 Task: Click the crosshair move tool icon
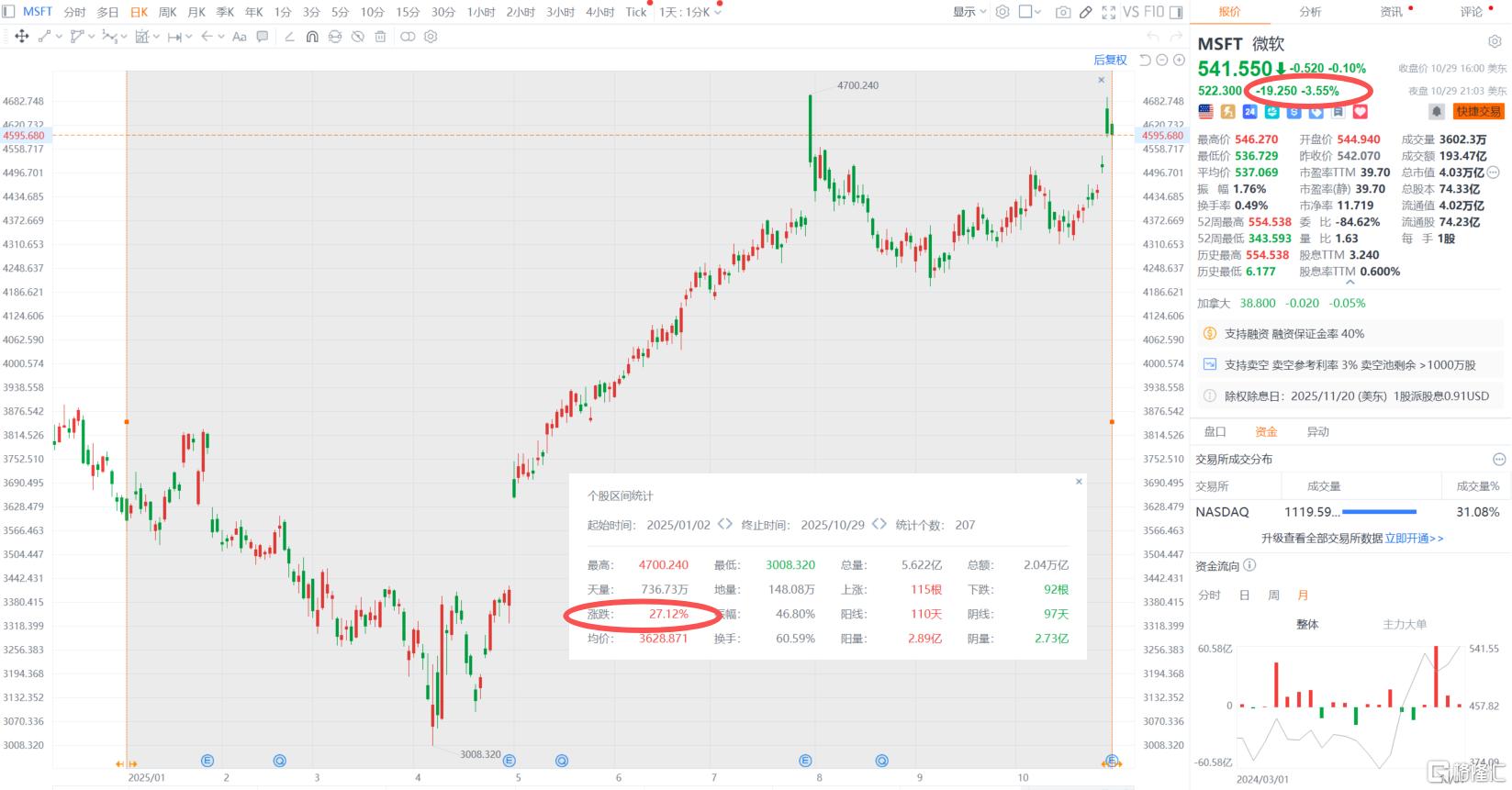(x=22, y=37)
